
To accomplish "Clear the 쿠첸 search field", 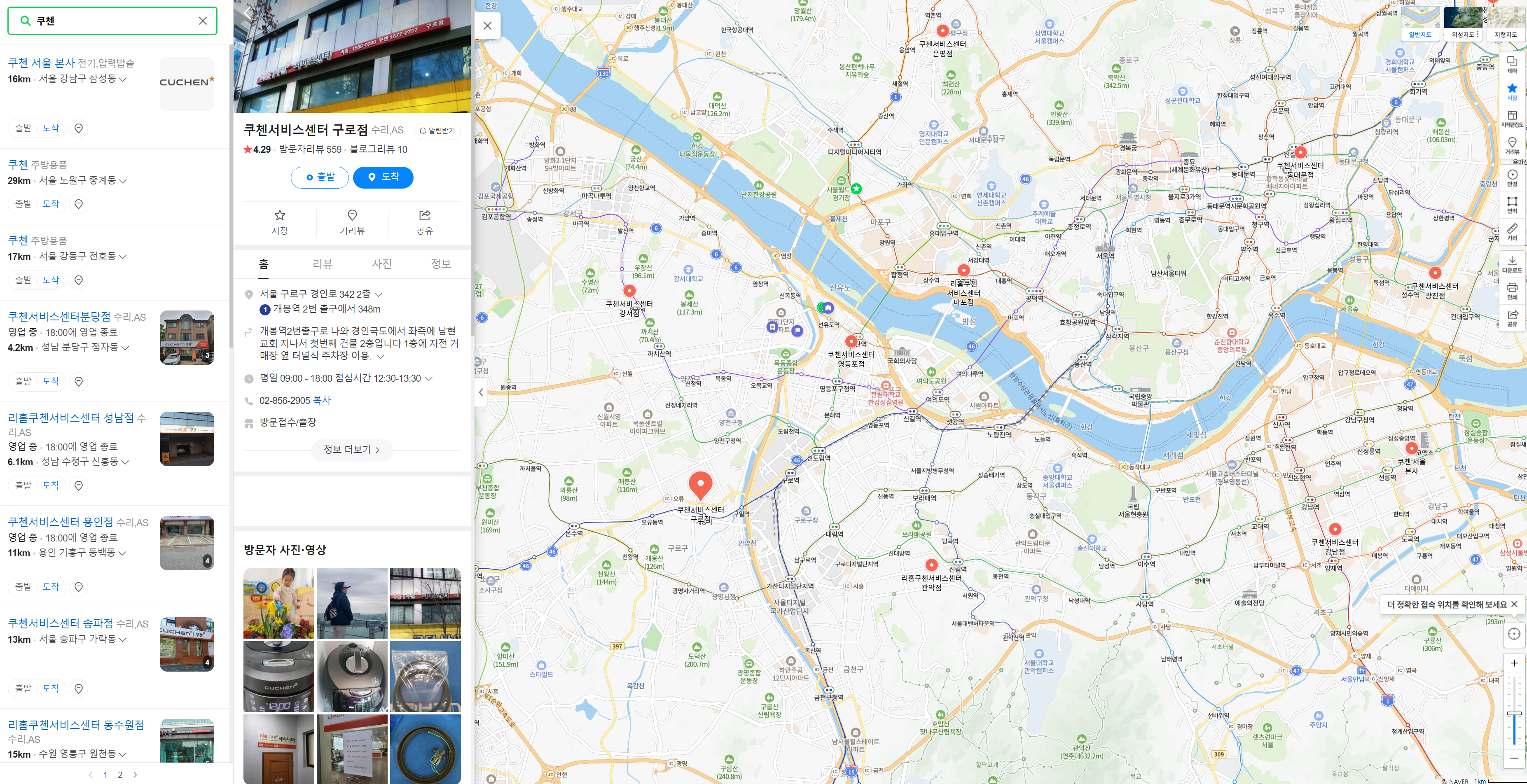I will (203, 21).
